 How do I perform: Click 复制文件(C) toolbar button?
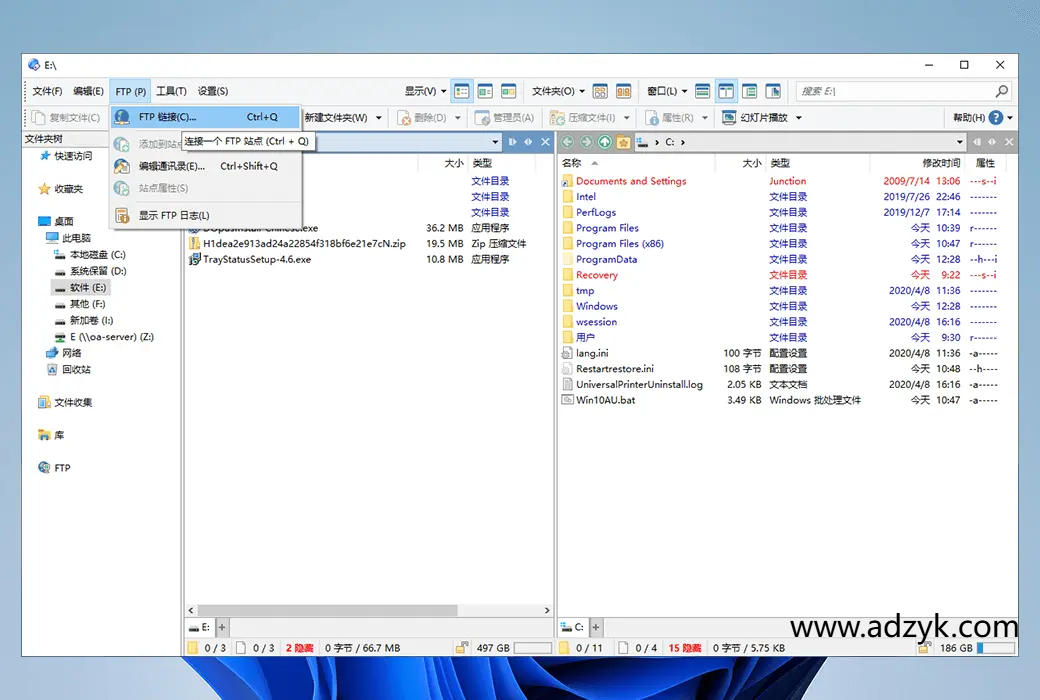point(66,117)
